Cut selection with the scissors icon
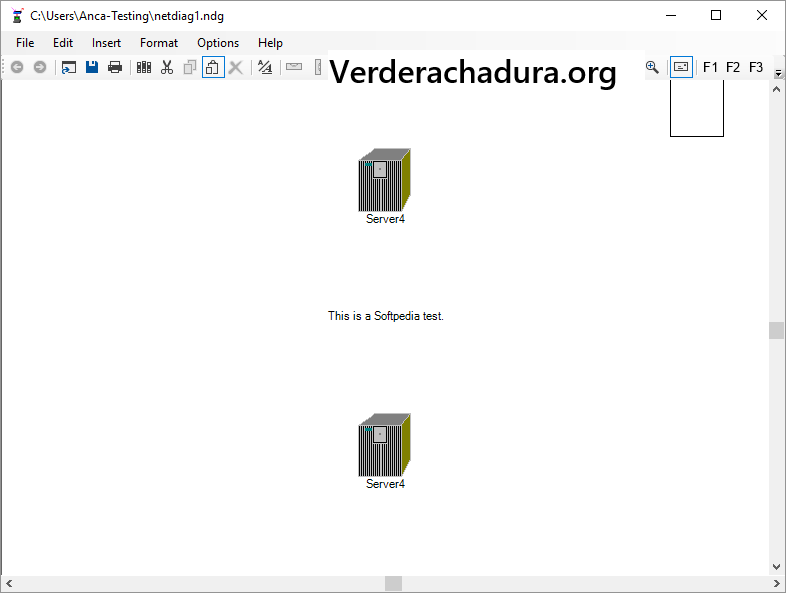 coord(167,67)
